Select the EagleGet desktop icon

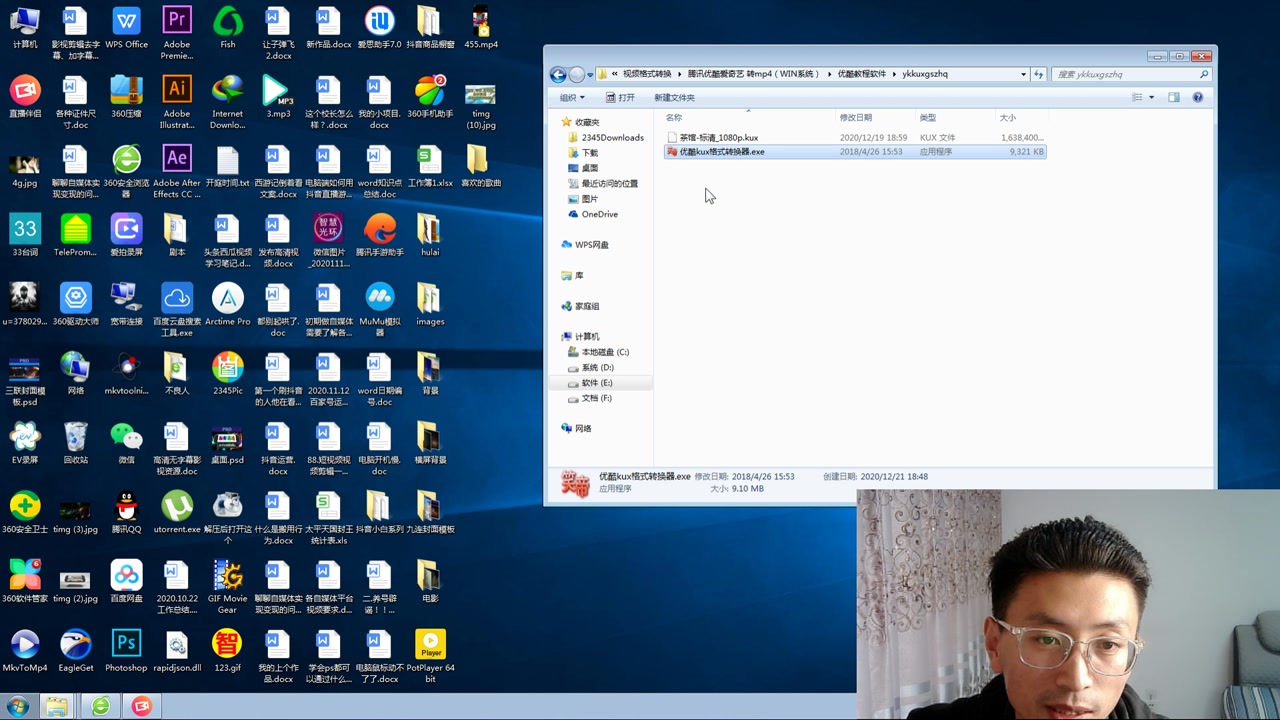point(76,649)
